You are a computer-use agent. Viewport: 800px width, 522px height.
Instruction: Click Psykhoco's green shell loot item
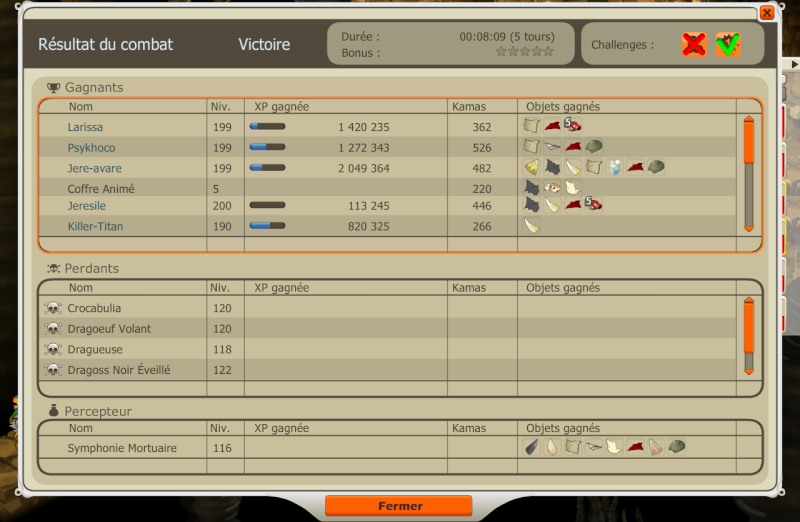[594, 146]
